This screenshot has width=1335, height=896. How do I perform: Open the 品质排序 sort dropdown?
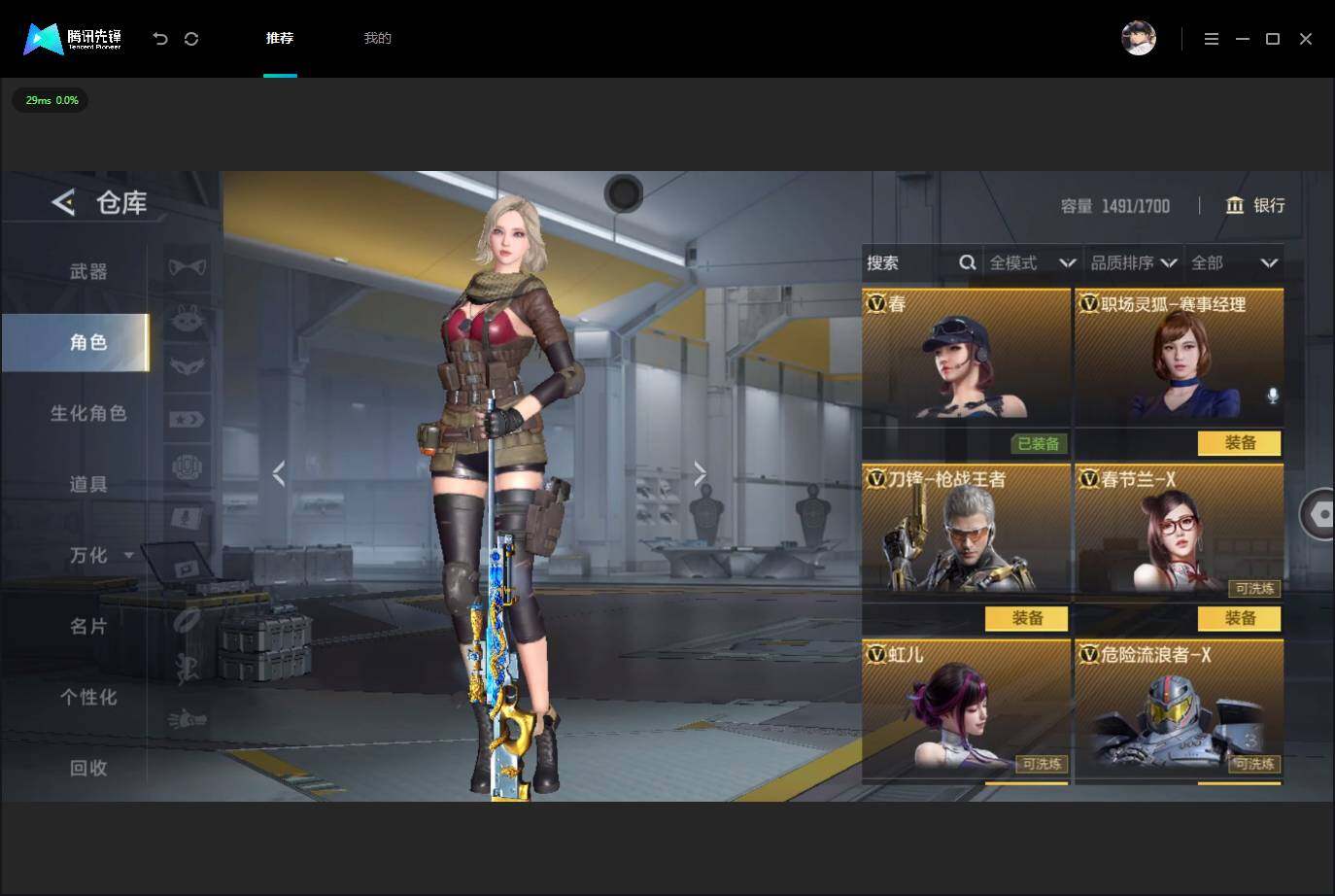(x=1134, y=262)
